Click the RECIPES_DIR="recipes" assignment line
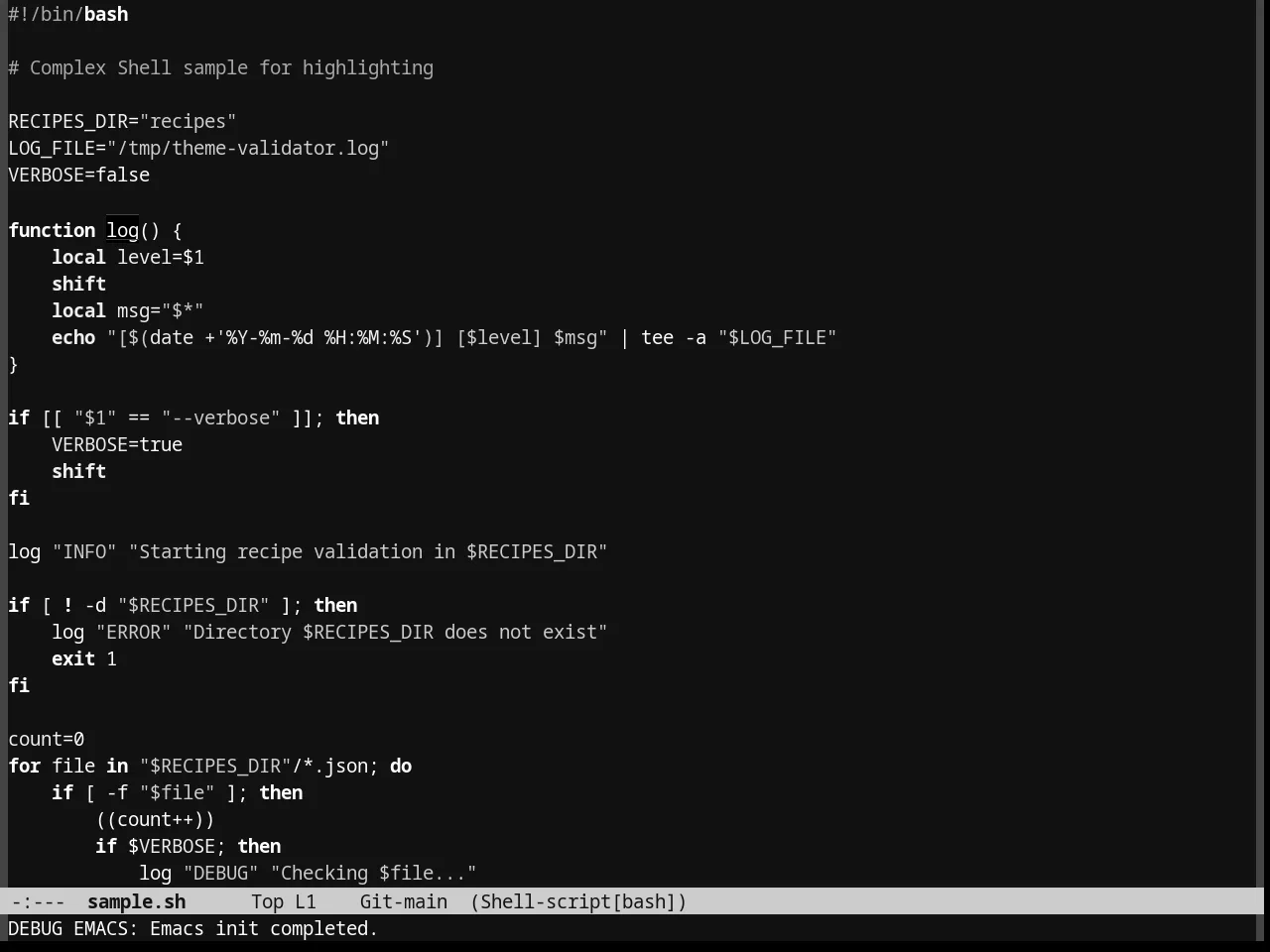 point(122,121)
